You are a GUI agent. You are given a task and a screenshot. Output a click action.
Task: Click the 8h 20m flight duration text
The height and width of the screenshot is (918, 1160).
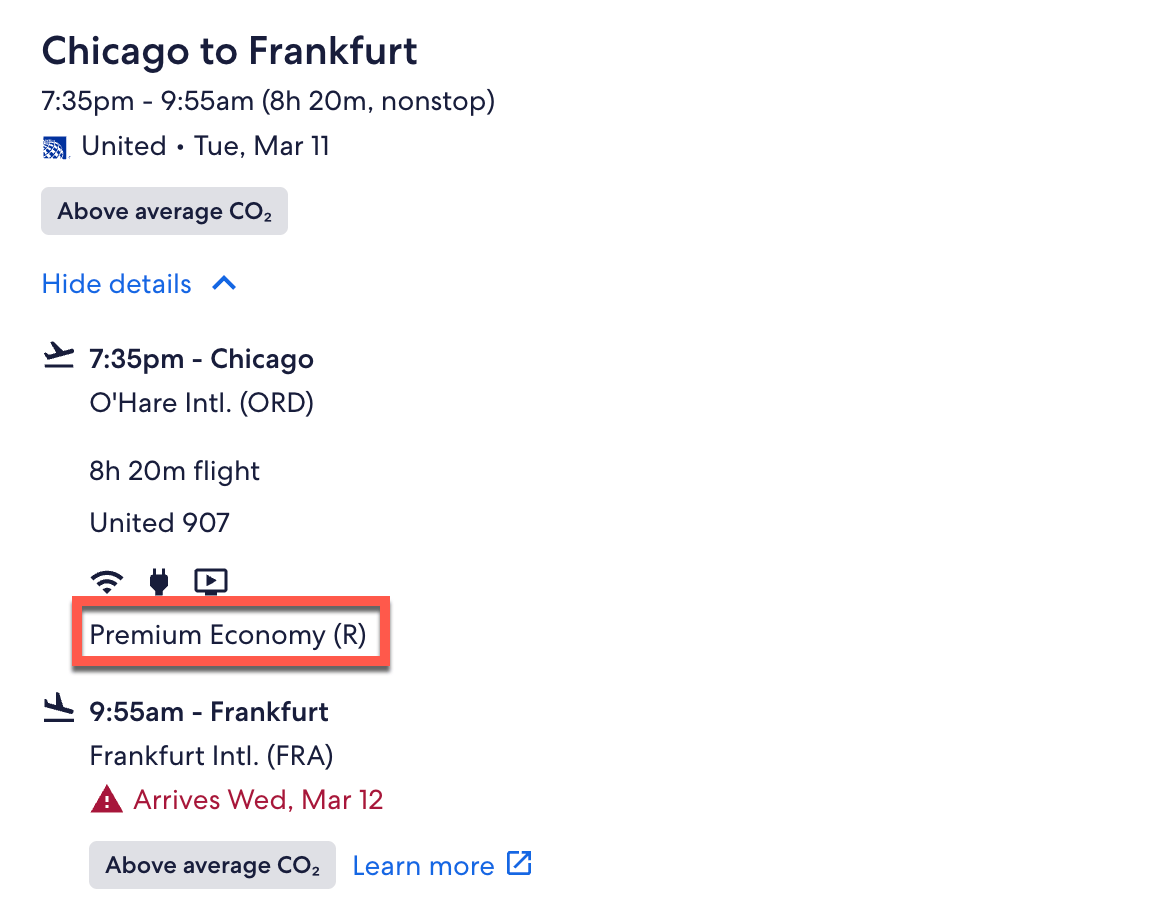pyautogui.click(x=175, y=471)
